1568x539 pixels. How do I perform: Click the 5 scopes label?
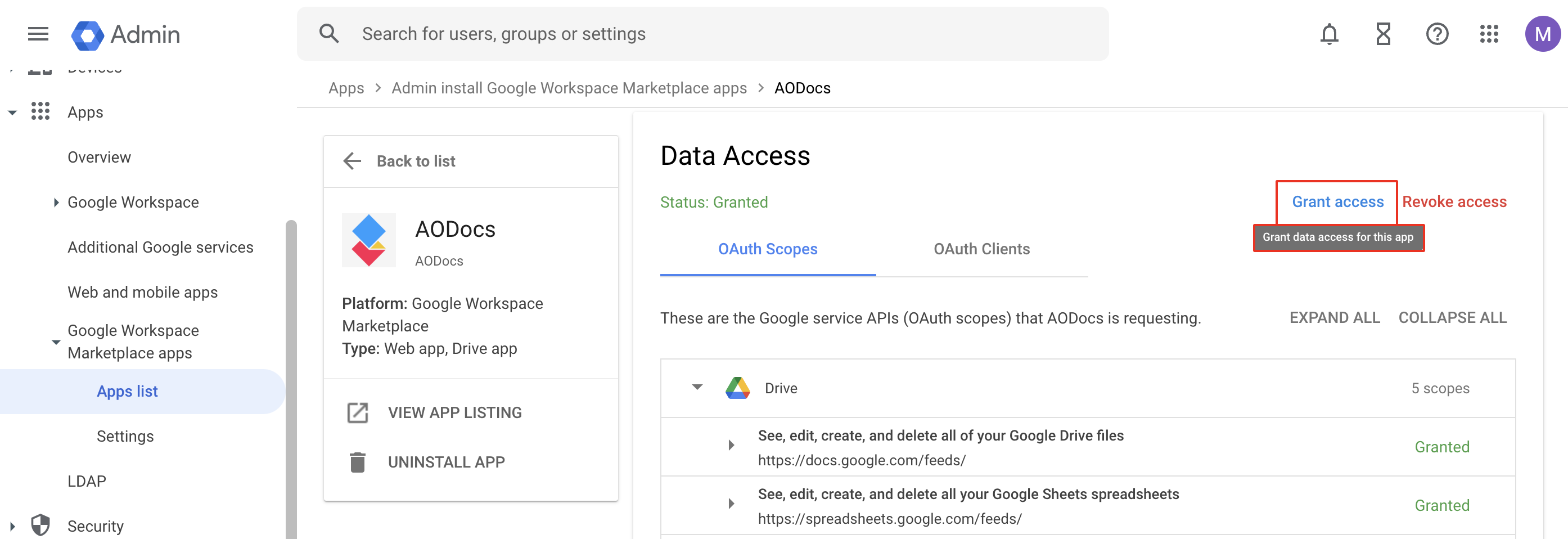[x=1440, y=388]
